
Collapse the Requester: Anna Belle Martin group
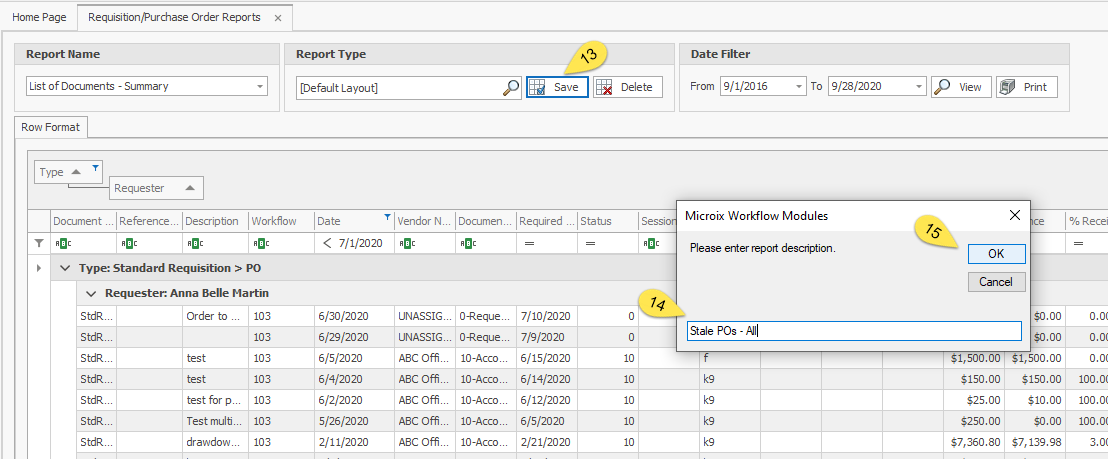(x=90, y=293)
